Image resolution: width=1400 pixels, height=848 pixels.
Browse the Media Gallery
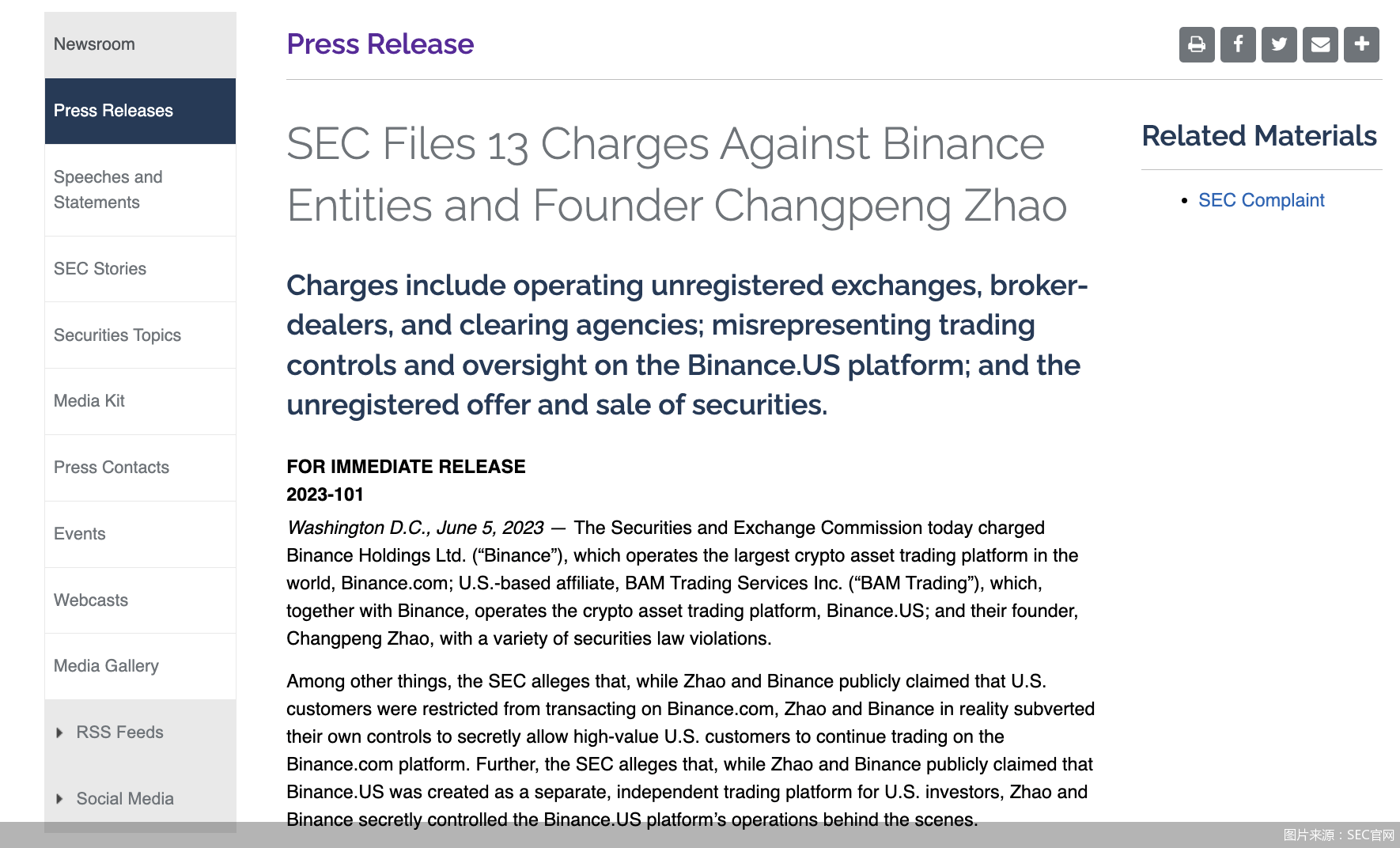(106, 666)
